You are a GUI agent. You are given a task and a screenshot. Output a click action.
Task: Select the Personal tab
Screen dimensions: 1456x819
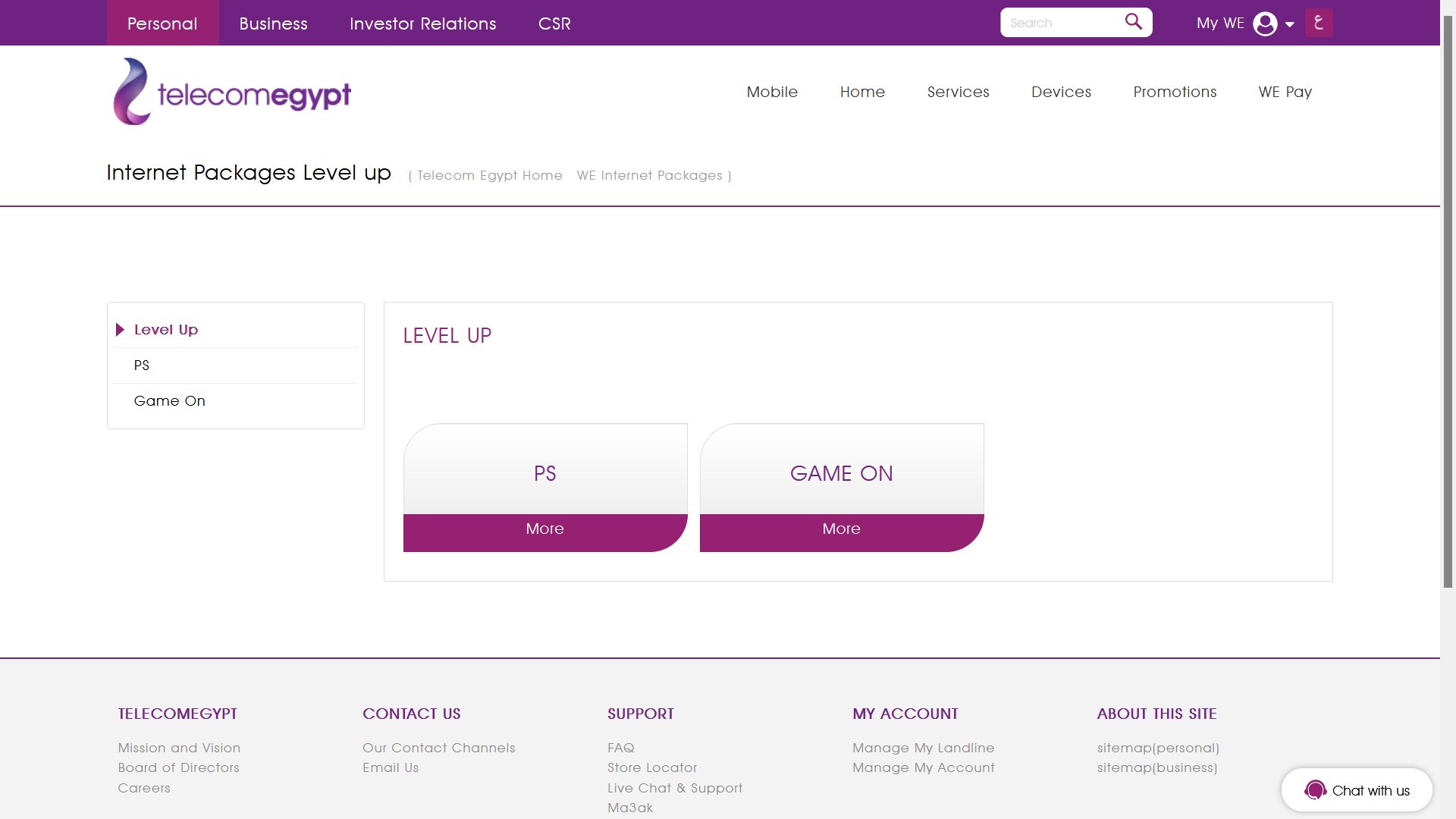click(162, 23)
